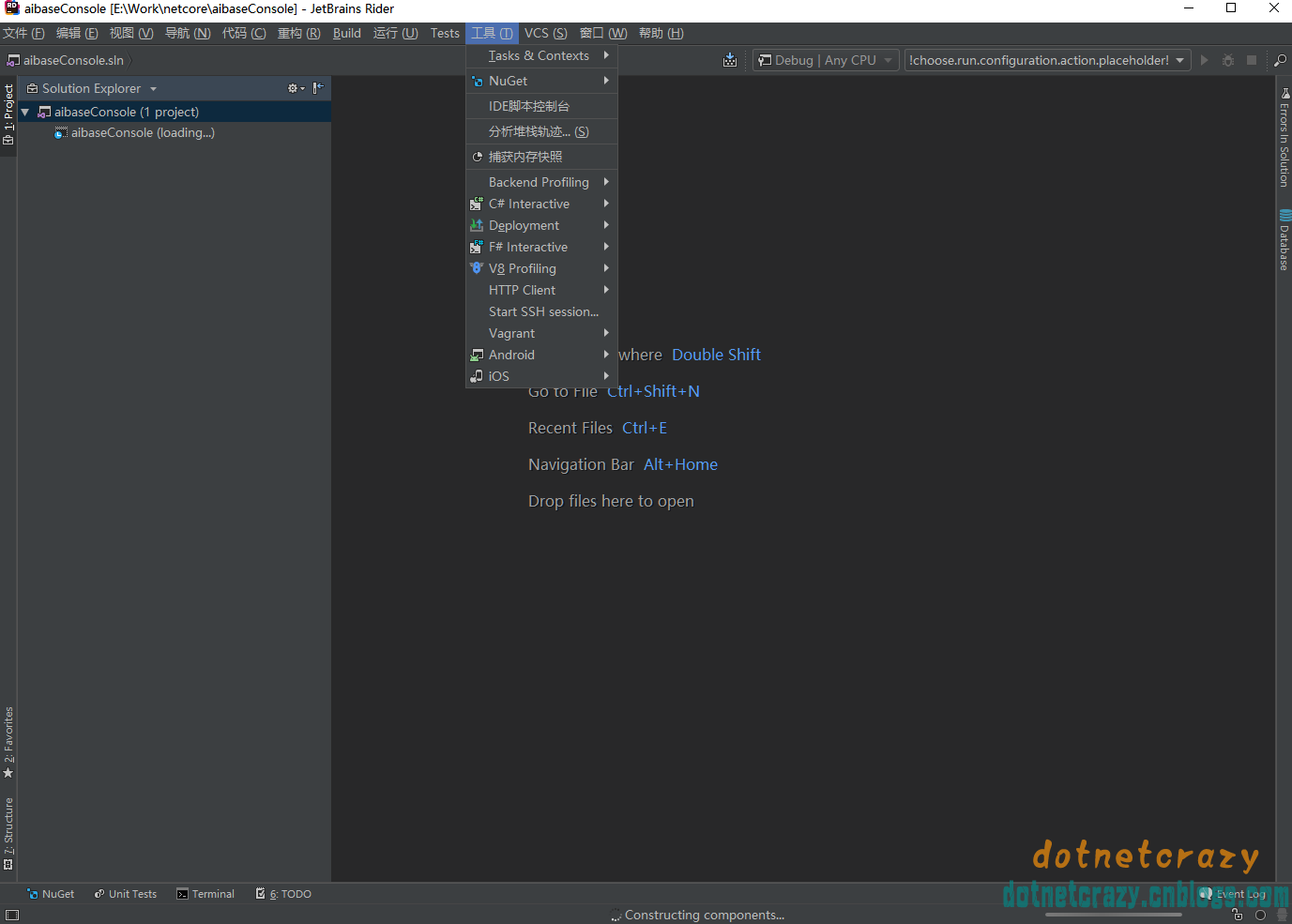This screenshot has height=924, width=1292.
Task: Select Start SSH session menu entry
Action: 541,311
